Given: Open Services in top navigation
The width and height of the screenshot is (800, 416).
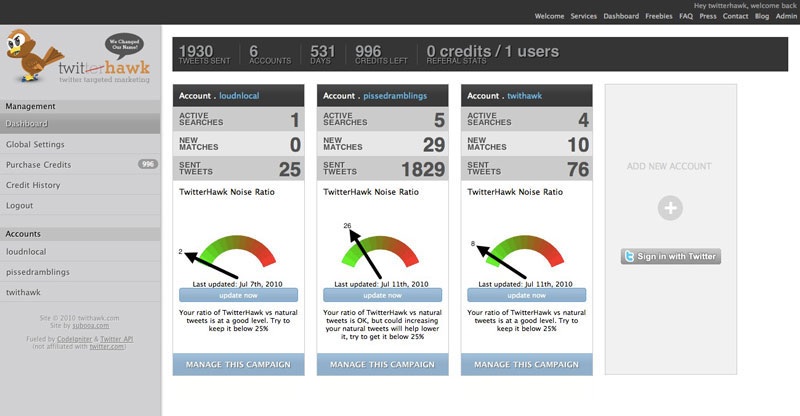Looking at the screenshot, I should click(584, 16).
